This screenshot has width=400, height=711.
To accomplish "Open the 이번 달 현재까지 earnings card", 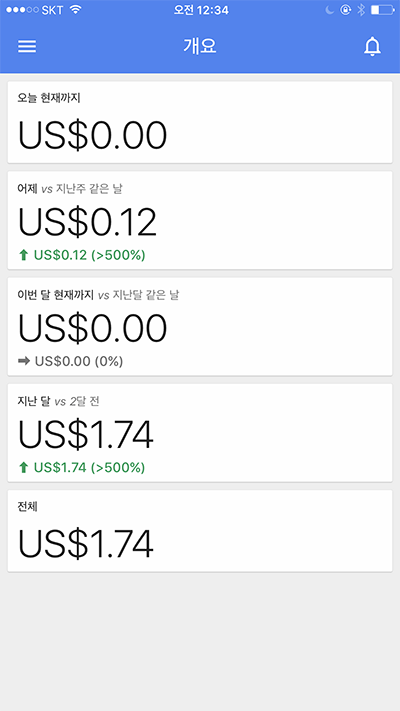I will click(200, 326).
